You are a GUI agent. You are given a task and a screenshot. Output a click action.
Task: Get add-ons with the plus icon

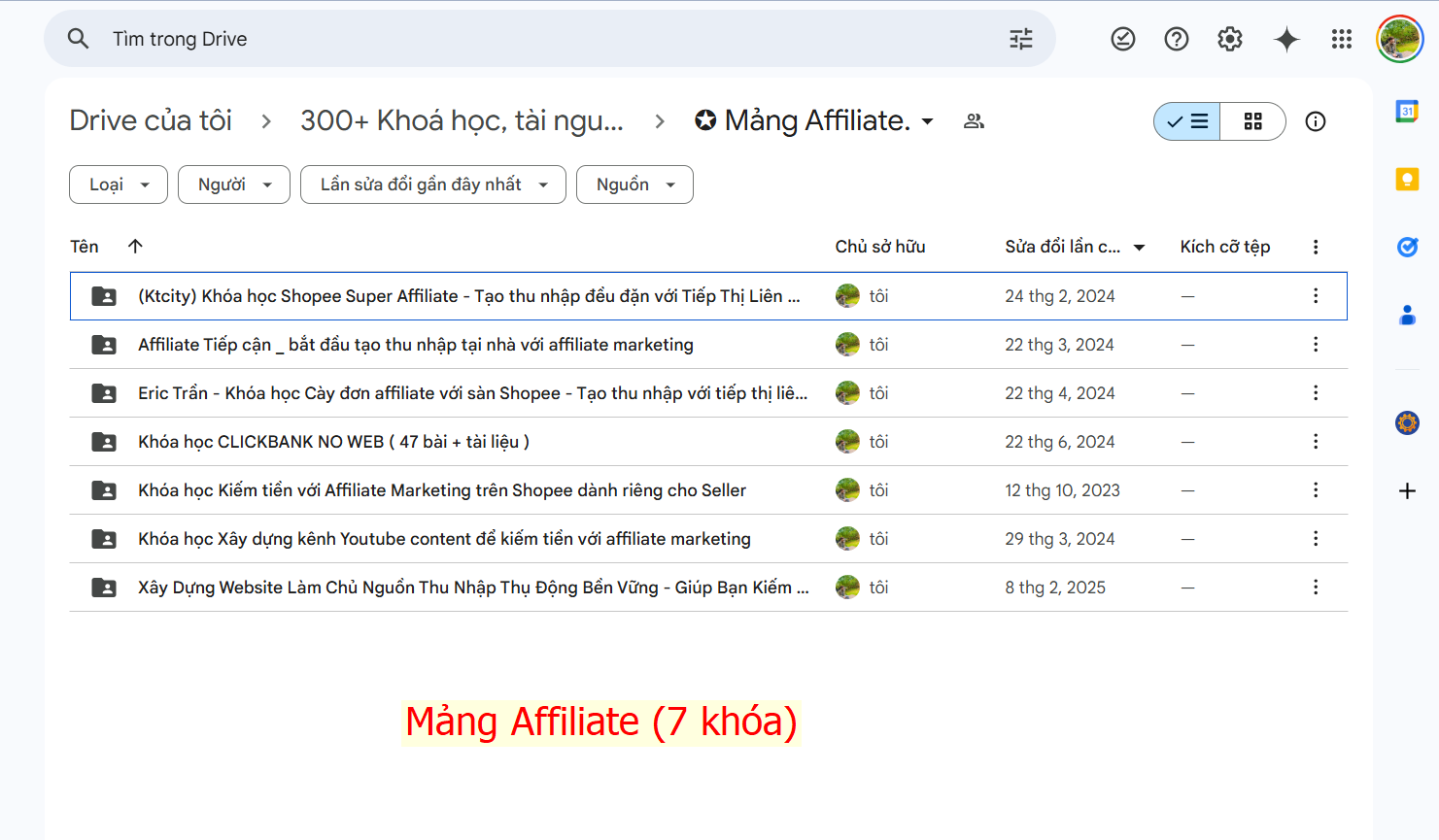pos(1407,490)
